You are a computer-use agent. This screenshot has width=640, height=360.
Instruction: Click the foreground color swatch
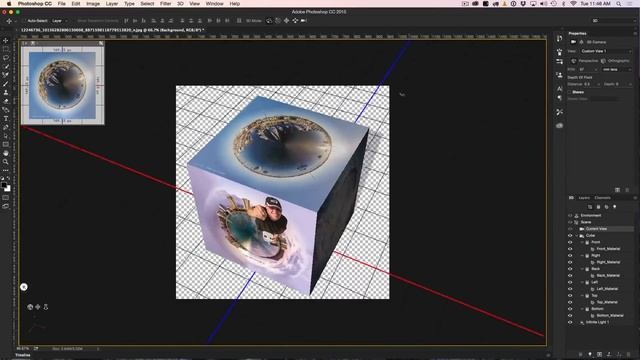[x=4, y=185]
